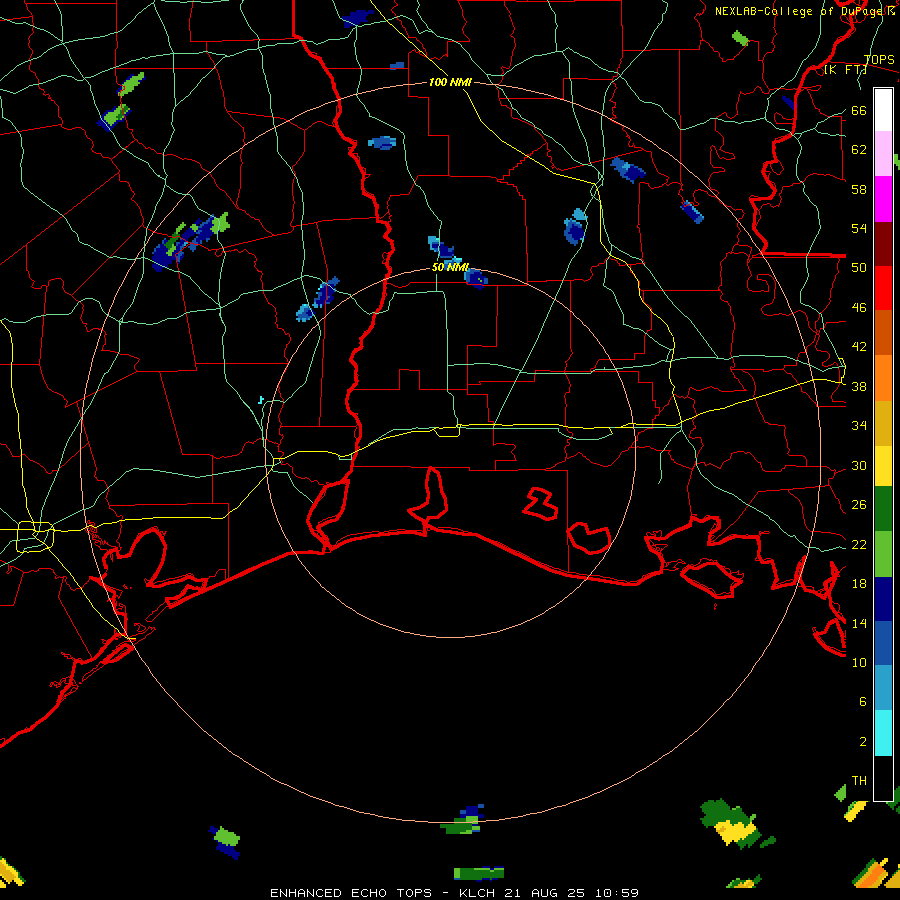Select the medium blue legend swatch
900x900 pixels.
point(883,643)
